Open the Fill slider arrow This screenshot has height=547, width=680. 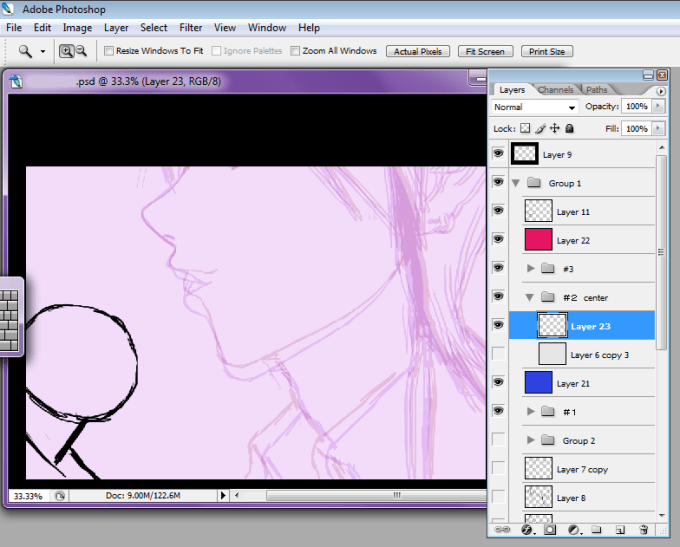point(658,129)
